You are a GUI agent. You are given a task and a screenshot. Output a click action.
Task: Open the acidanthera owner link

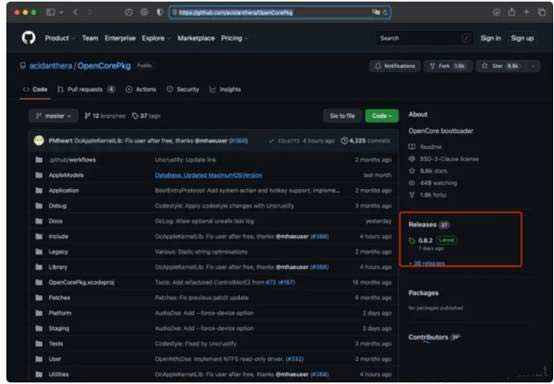point(51,66)
